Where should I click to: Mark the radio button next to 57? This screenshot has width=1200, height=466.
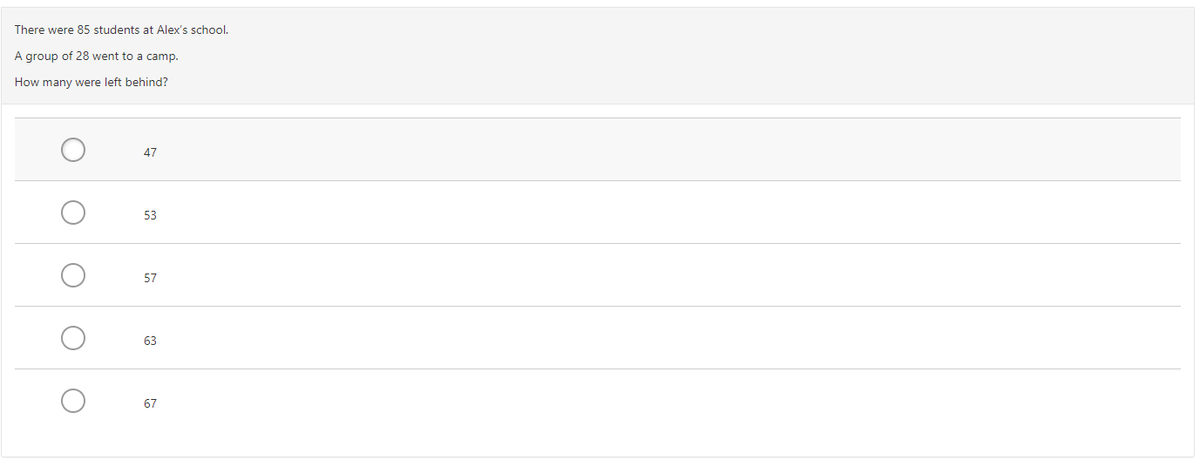(72, 275)
